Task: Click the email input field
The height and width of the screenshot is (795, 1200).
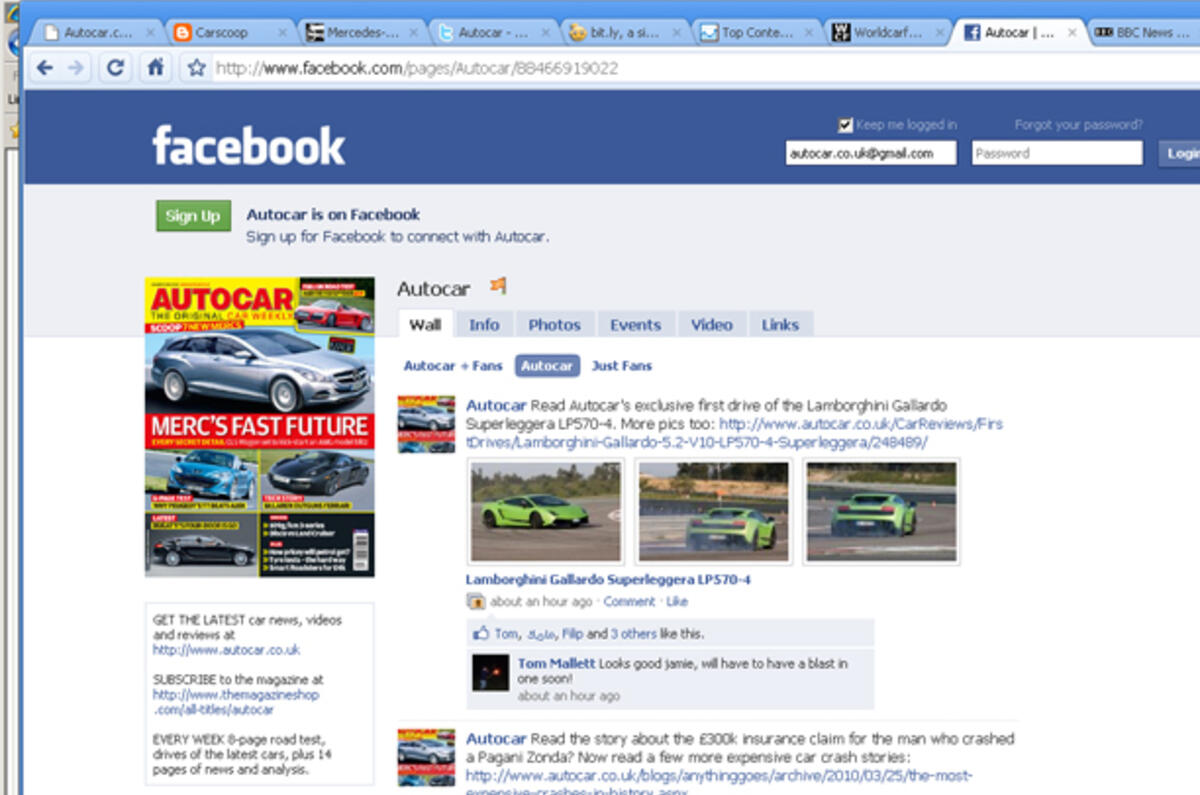Action: [x=870, y=153]
